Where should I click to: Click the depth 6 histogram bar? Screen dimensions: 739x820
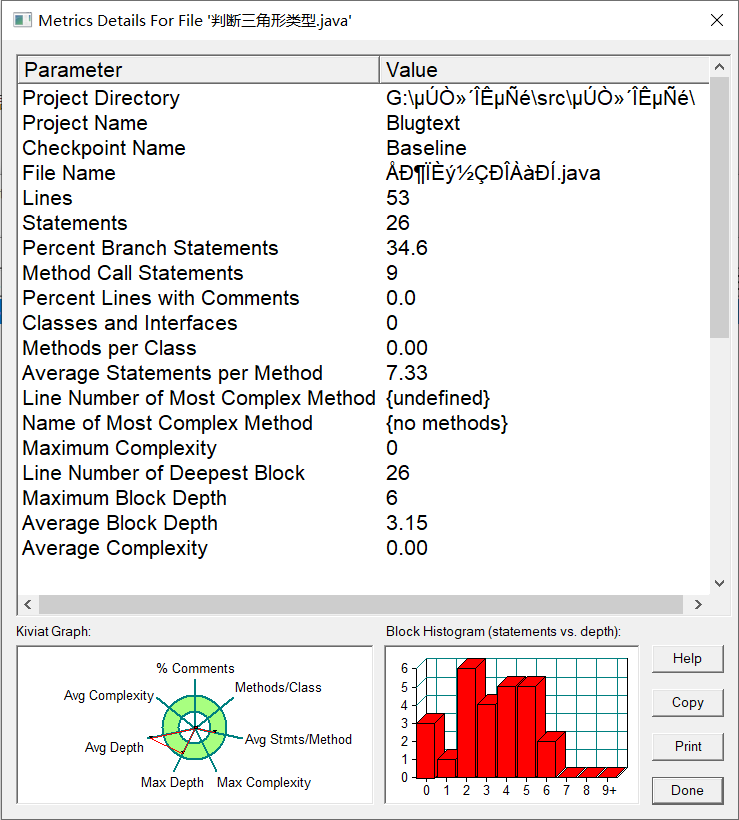pos(547,759)
